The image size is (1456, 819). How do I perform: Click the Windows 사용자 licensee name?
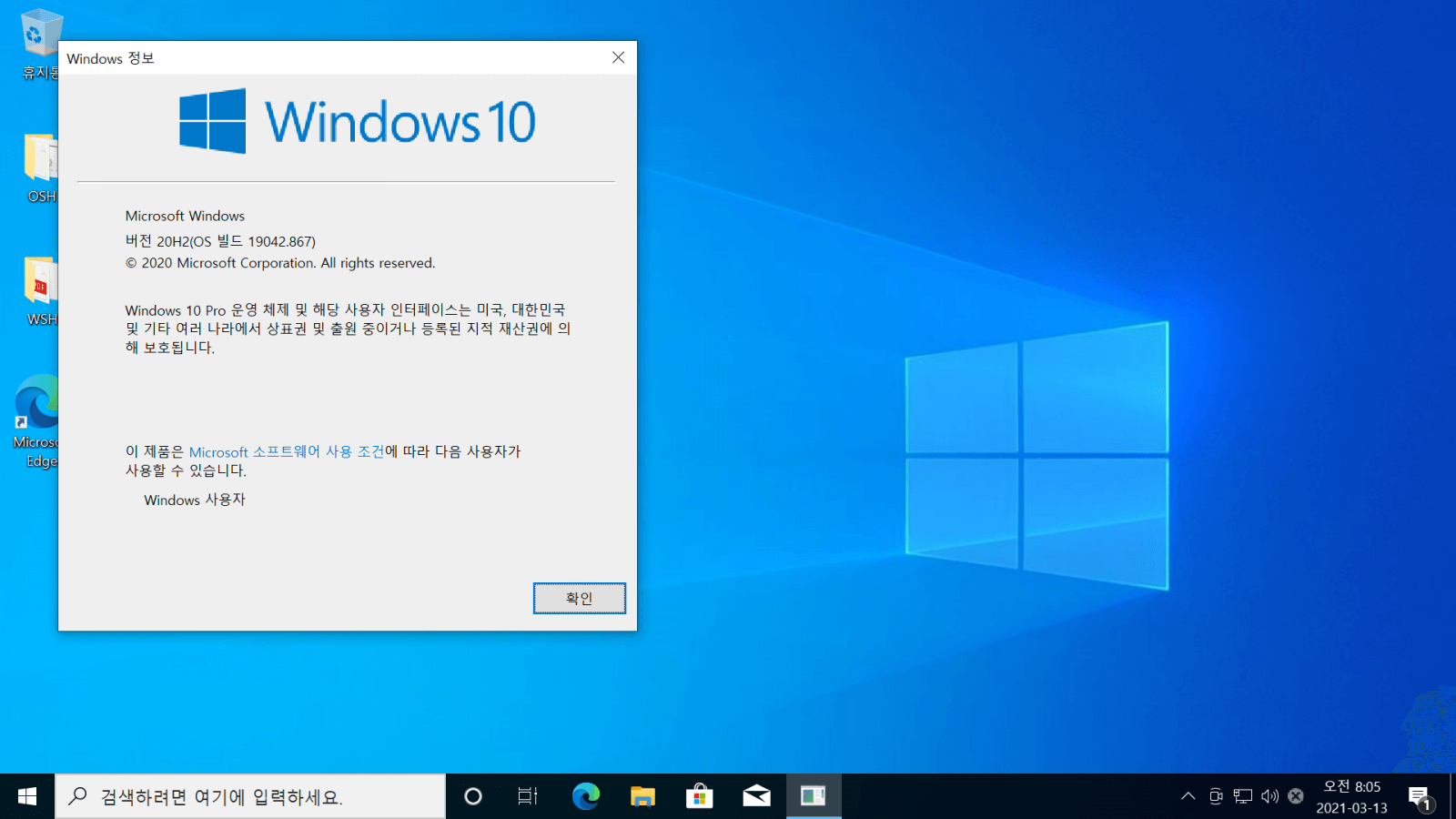[x=195, y=500]
